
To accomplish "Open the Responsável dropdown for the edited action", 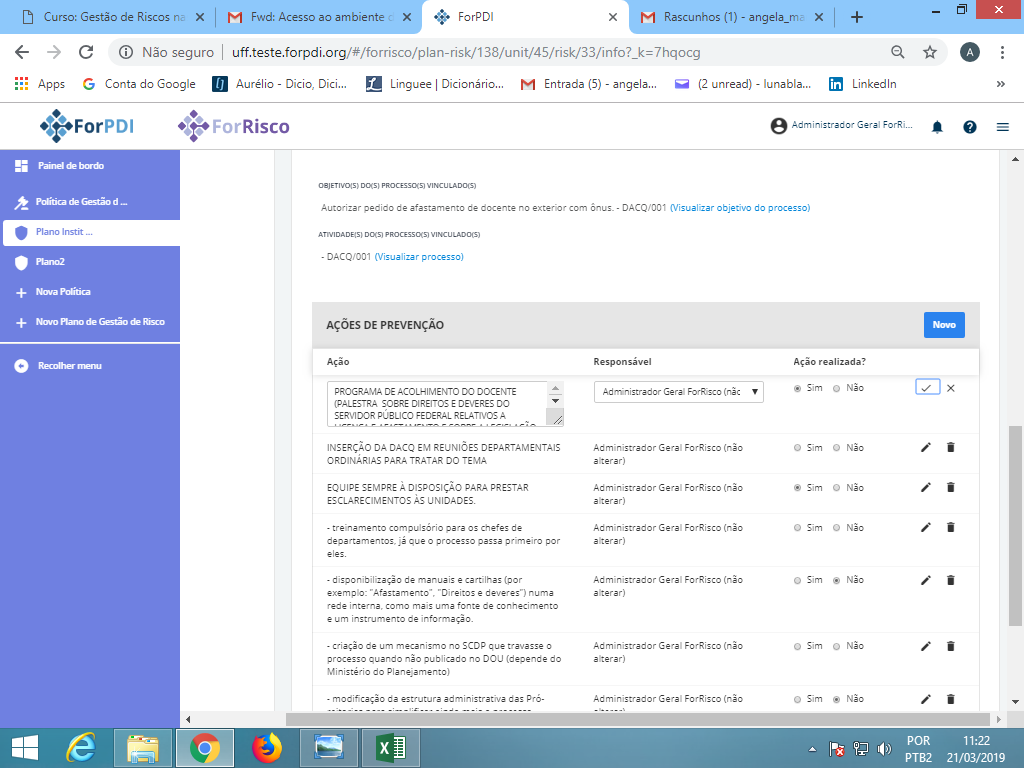I will [679, 392].
